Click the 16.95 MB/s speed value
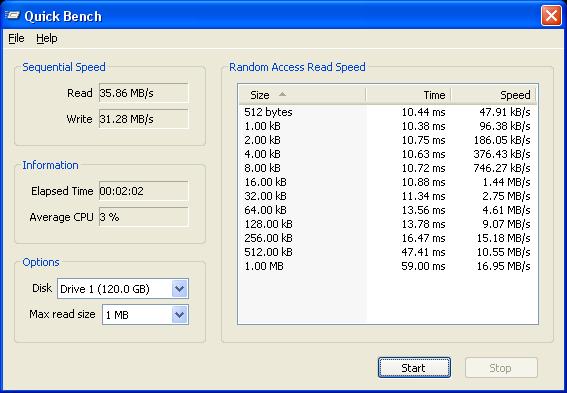Screen dimensions: 567x393 503,266
